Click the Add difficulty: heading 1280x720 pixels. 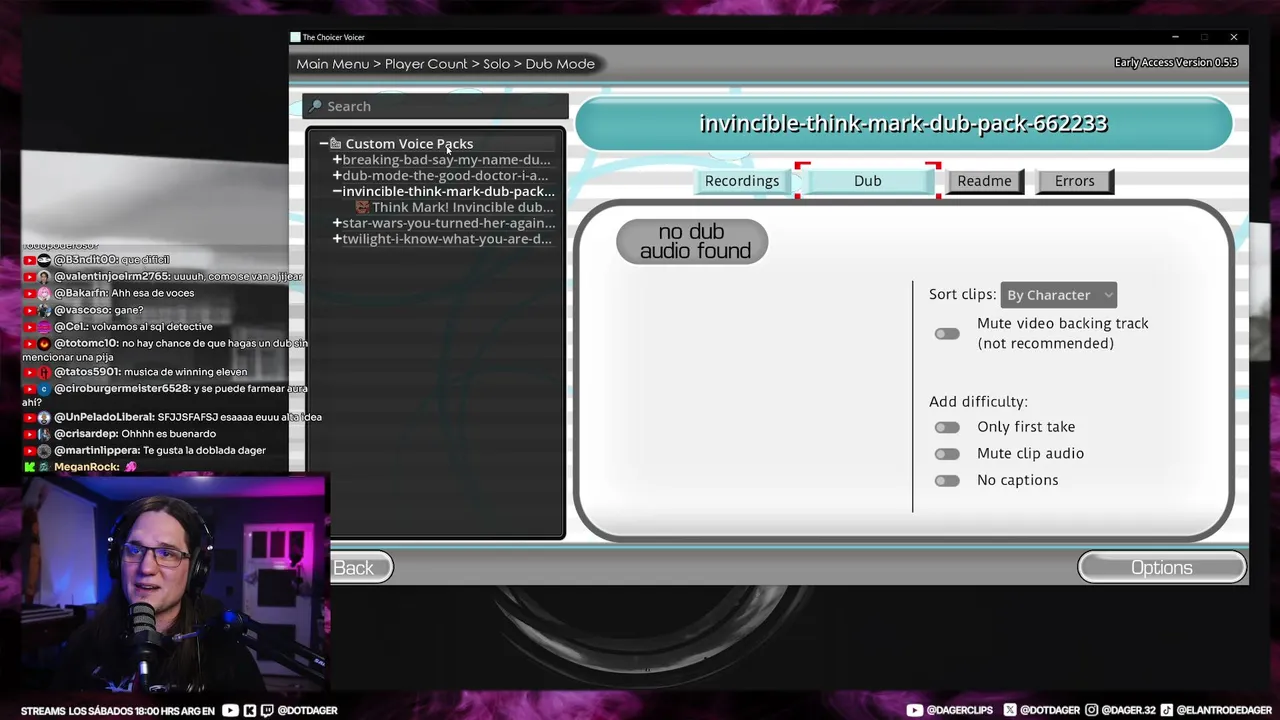(978, 401)
